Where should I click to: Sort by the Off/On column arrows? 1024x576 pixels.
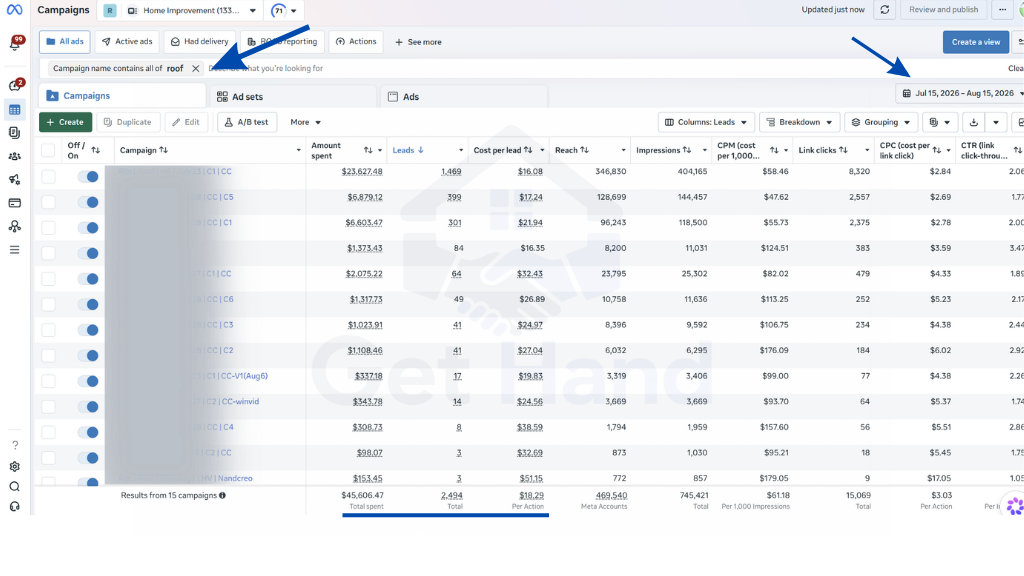tap(95, 150)
